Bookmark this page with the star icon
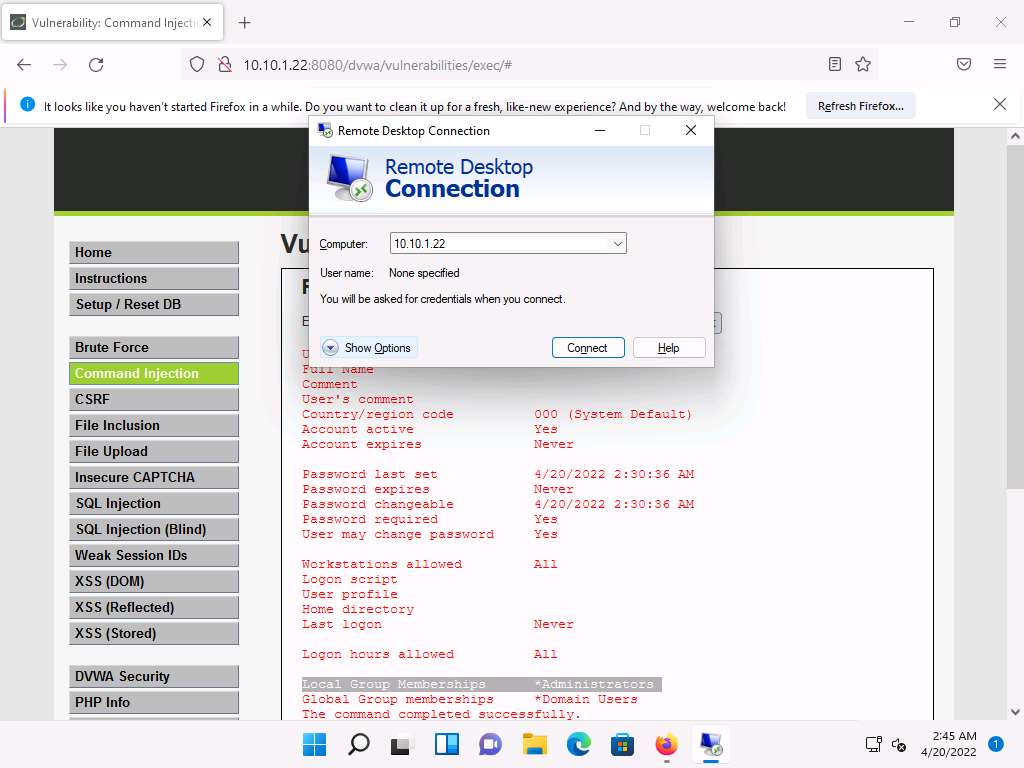1024x768 pixels. pos(863,64)
